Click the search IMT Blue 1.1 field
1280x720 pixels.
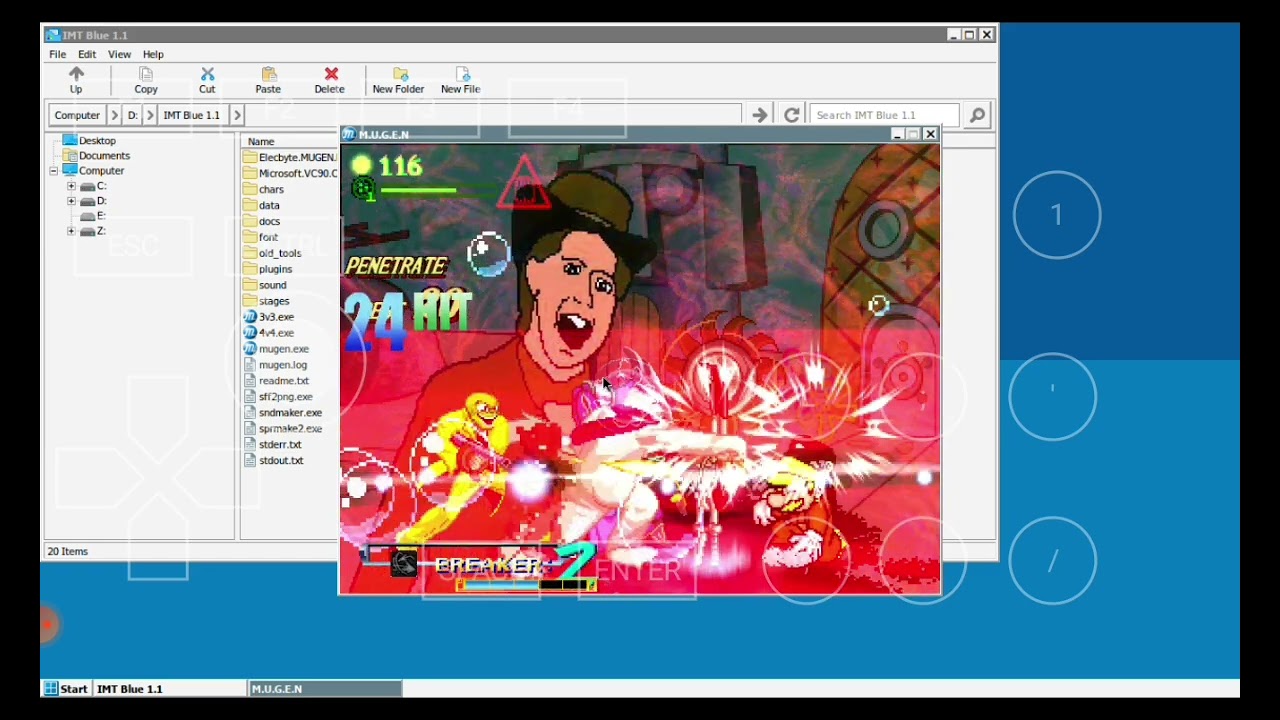point(884,115)
